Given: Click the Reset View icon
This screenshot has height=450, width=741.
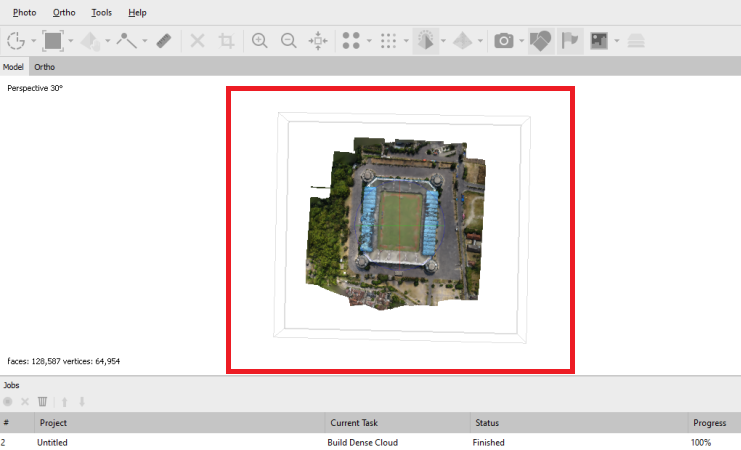Looking at the screenshot, I should [318, 41].
